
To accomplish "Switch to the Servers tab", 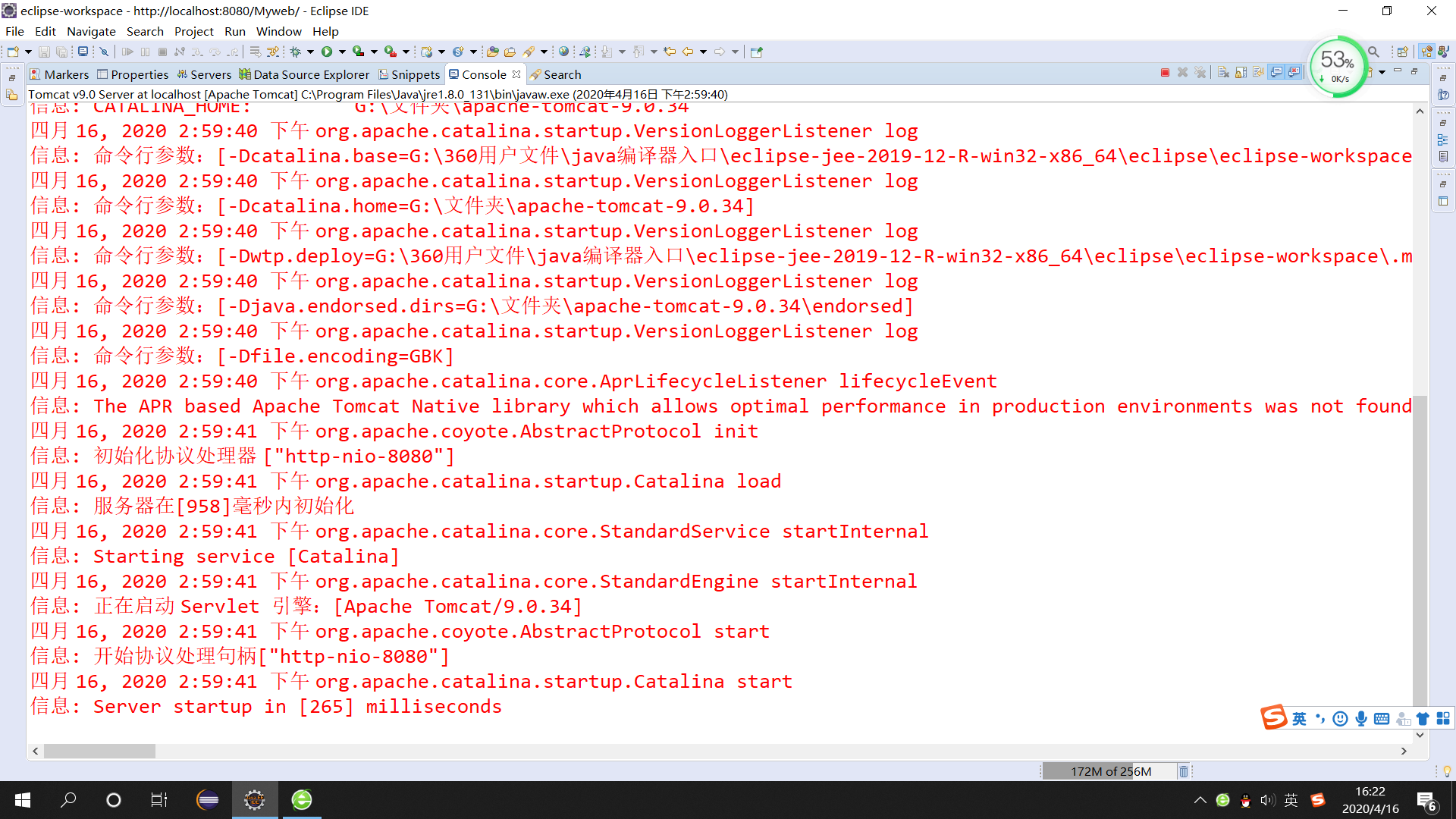I will [204, 74].
